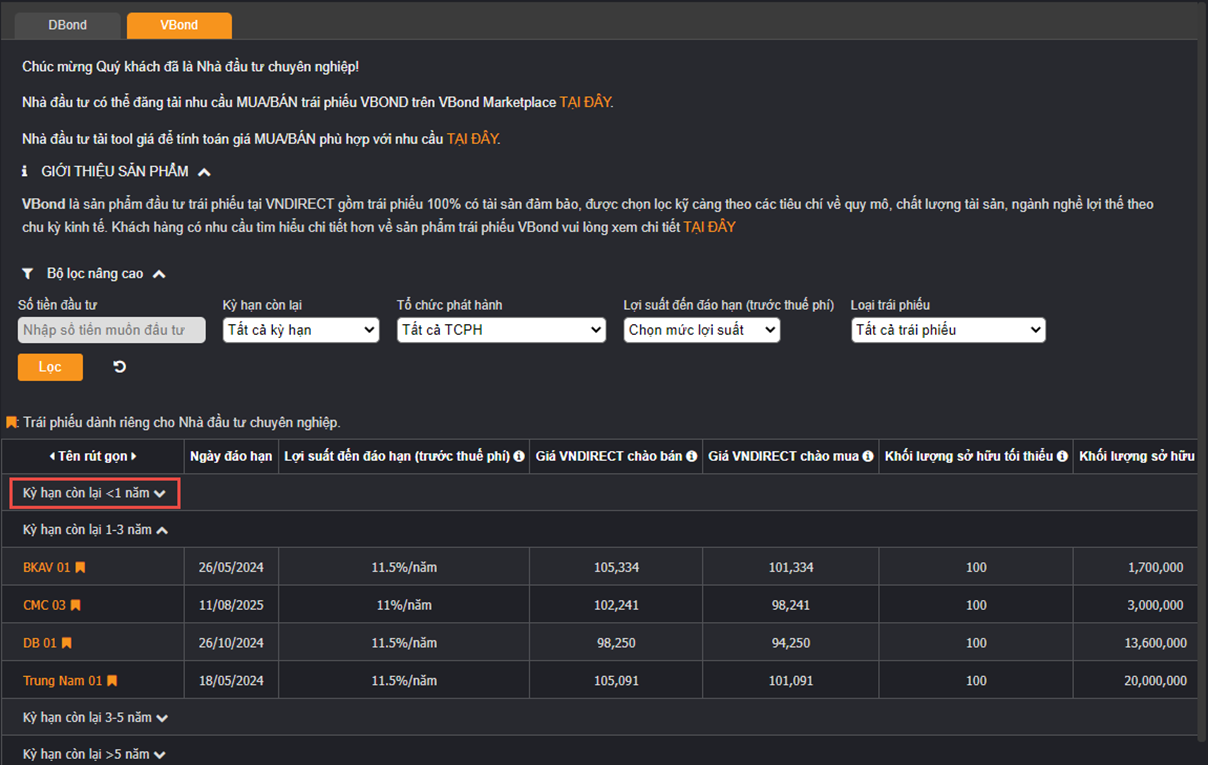
Task: Click the bookmark icon next to DB 01
Action: coord(67,643)
